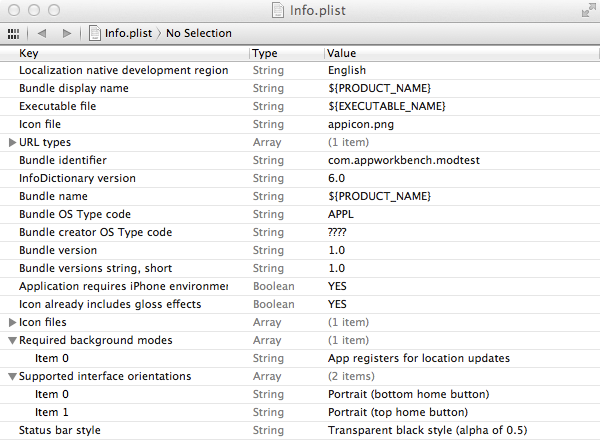Select 'No Selection' in the jump bar
Image resolution: width=600 pixels, height=443 pixels.
pos(198,33)
